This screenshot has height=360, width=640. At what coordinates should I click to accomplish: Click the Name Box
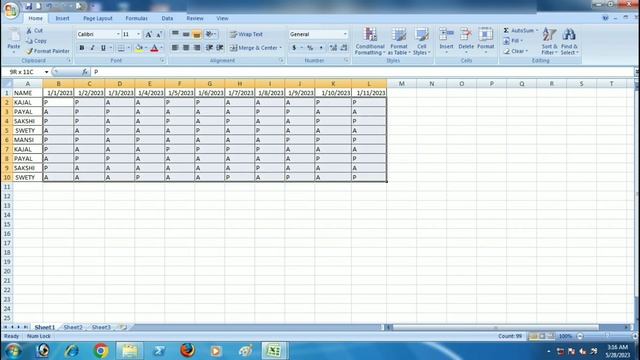pyautogui.click(x=26, y=72)
